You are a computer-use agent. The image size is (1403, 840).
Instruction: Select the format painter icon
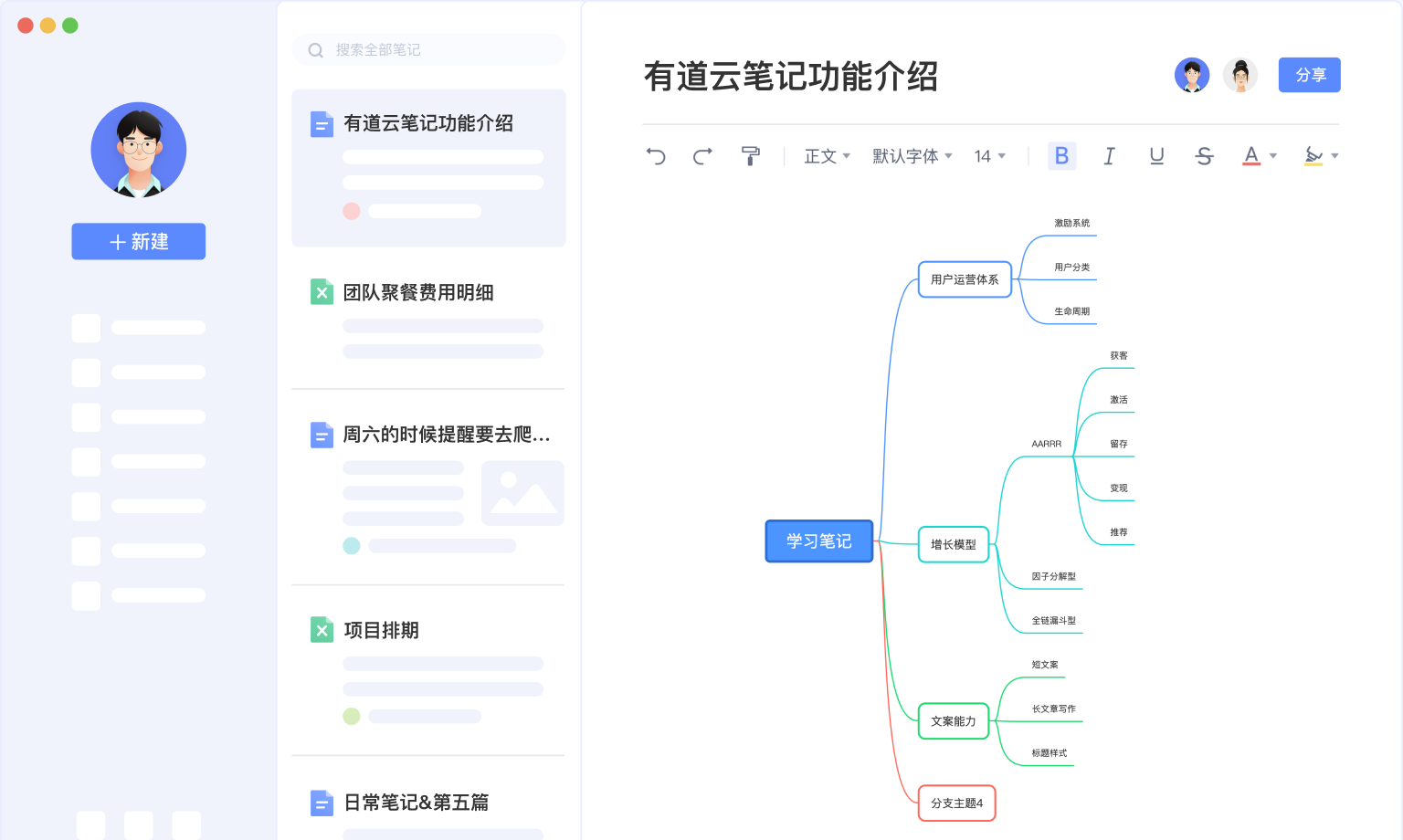coord(750,156)
